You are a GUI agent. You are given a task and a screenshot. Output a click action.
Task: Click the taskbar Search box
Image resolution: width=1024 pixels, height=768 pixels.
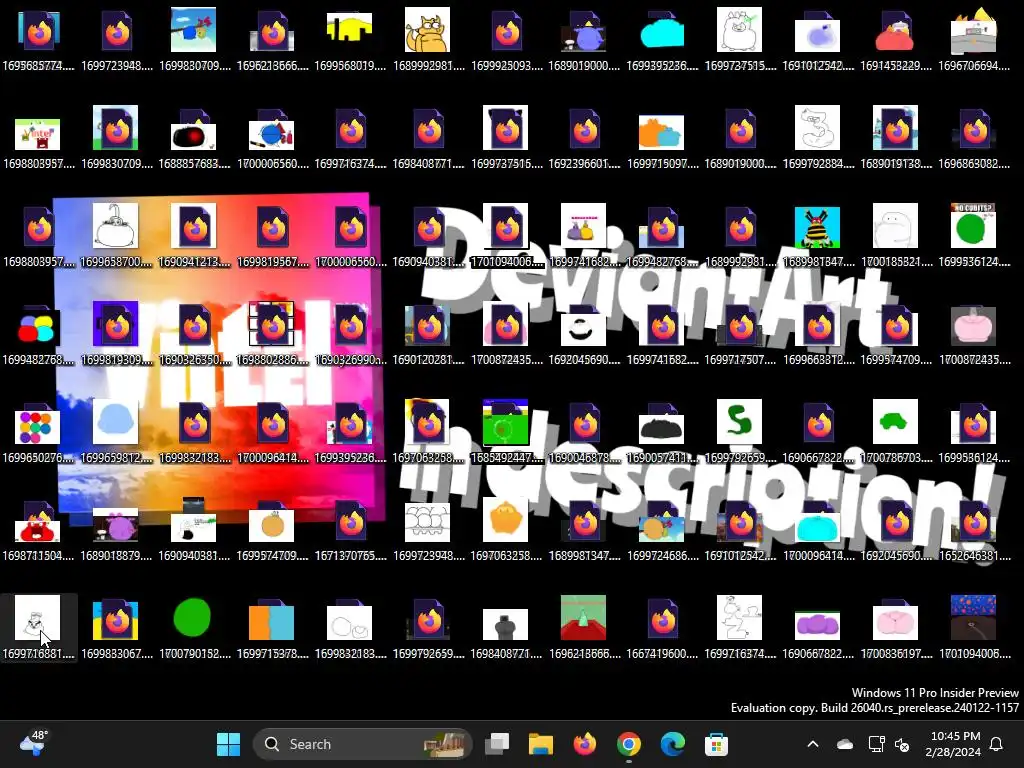coord(362,744)
